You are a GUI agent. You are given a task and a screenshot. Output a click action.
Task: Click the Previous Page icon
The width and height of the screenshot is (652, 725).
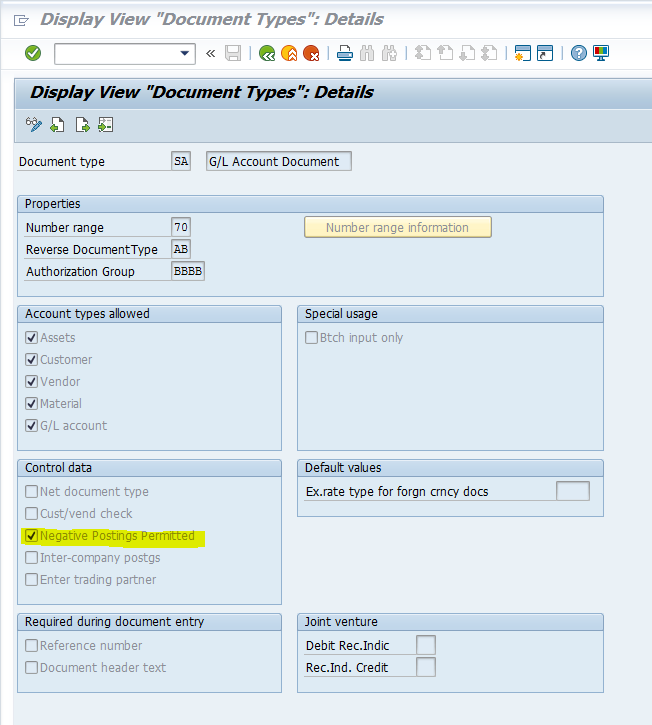click(x=445, y=54)
